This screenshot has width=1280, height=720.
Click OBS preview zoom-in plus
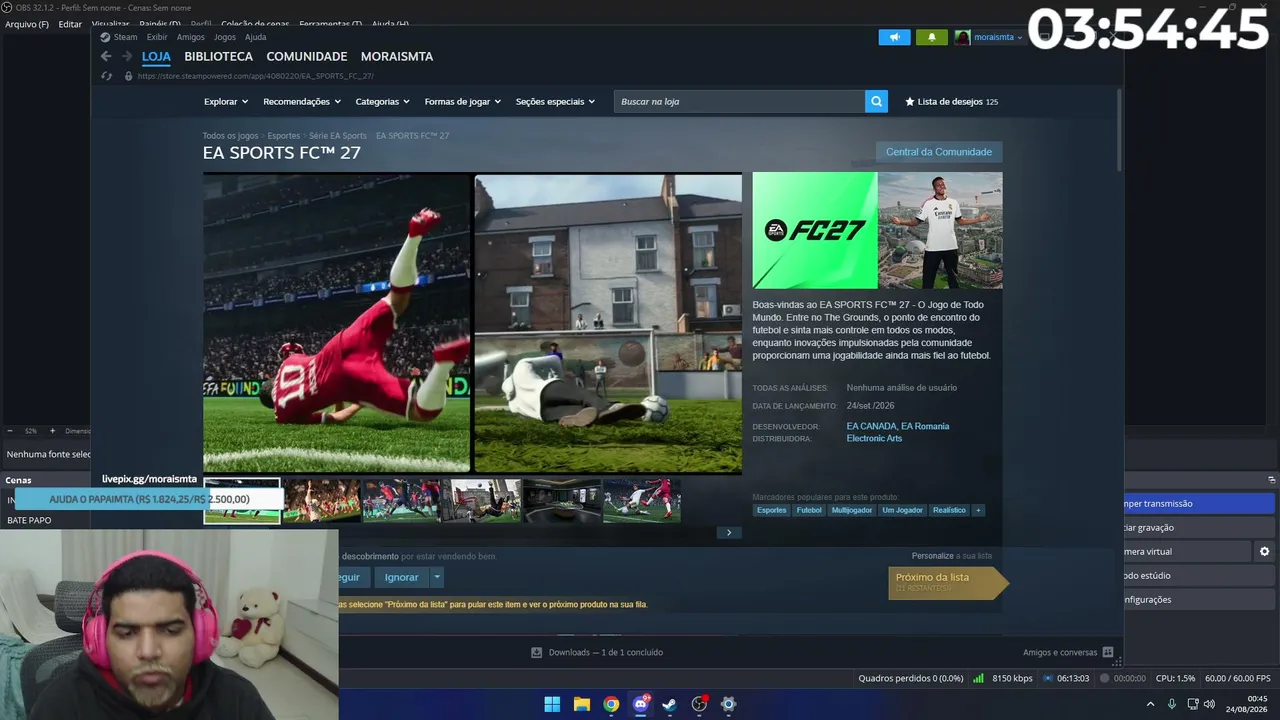coord(52,431)
